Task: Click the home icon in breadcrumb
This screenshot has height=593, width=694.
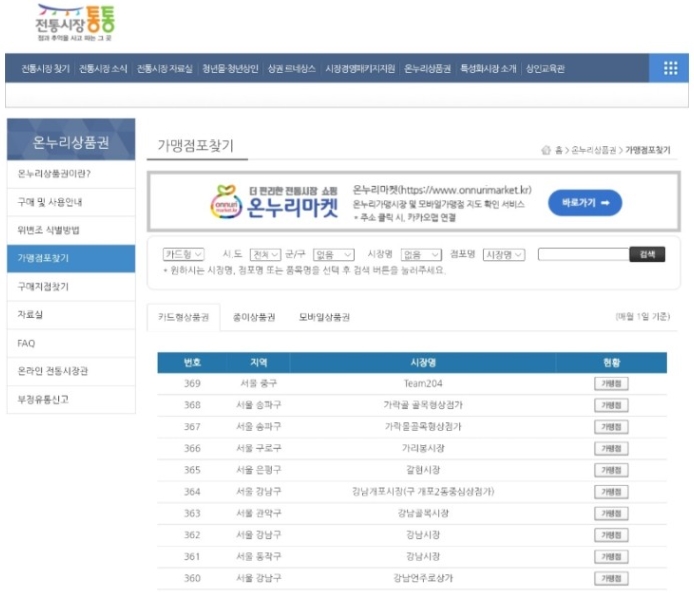Action: point(546,150)
